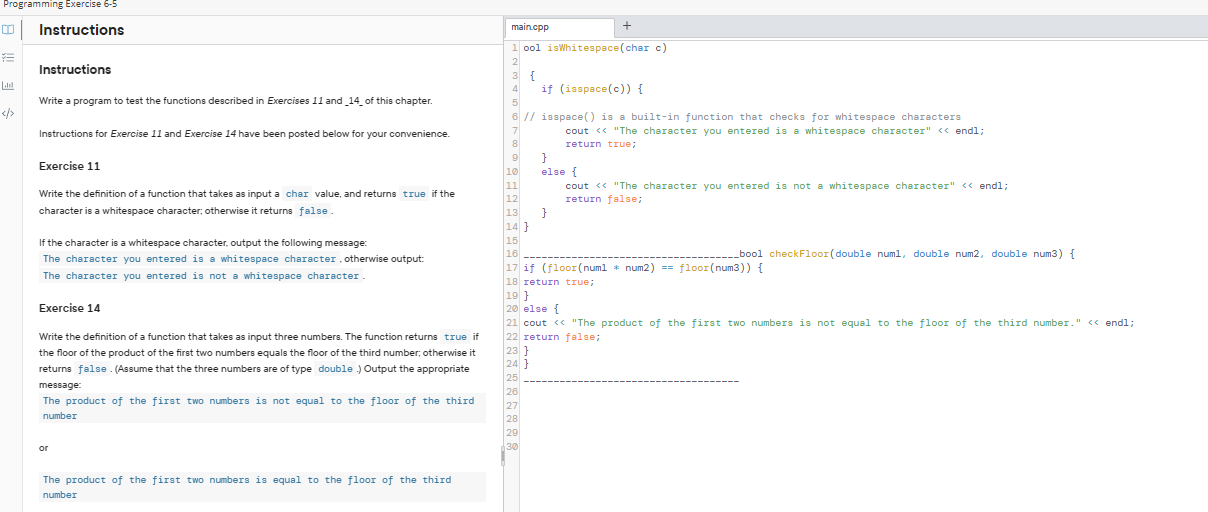
Task: Click the first 'return true;' on line 8
Action: point(600,144)
